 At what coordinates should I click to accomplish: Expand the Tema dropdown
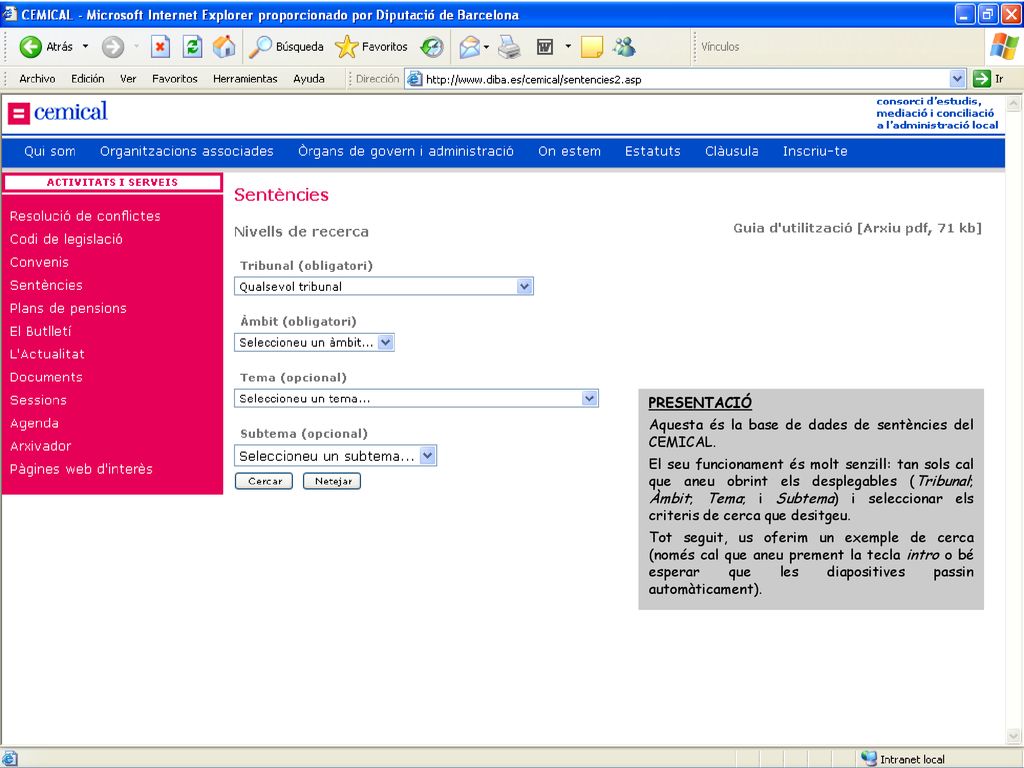pos(589,398)
